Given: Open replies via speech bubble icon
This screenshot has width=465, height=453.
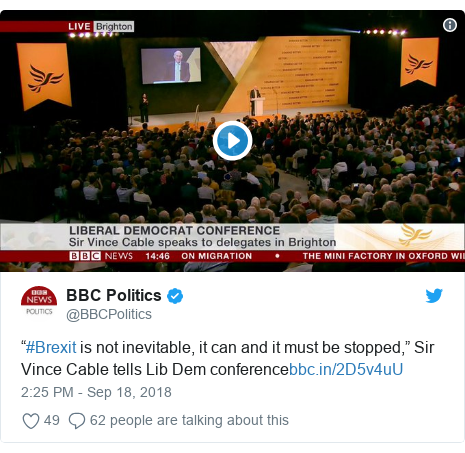Looking at the screenshot, I should click(77, 421).
